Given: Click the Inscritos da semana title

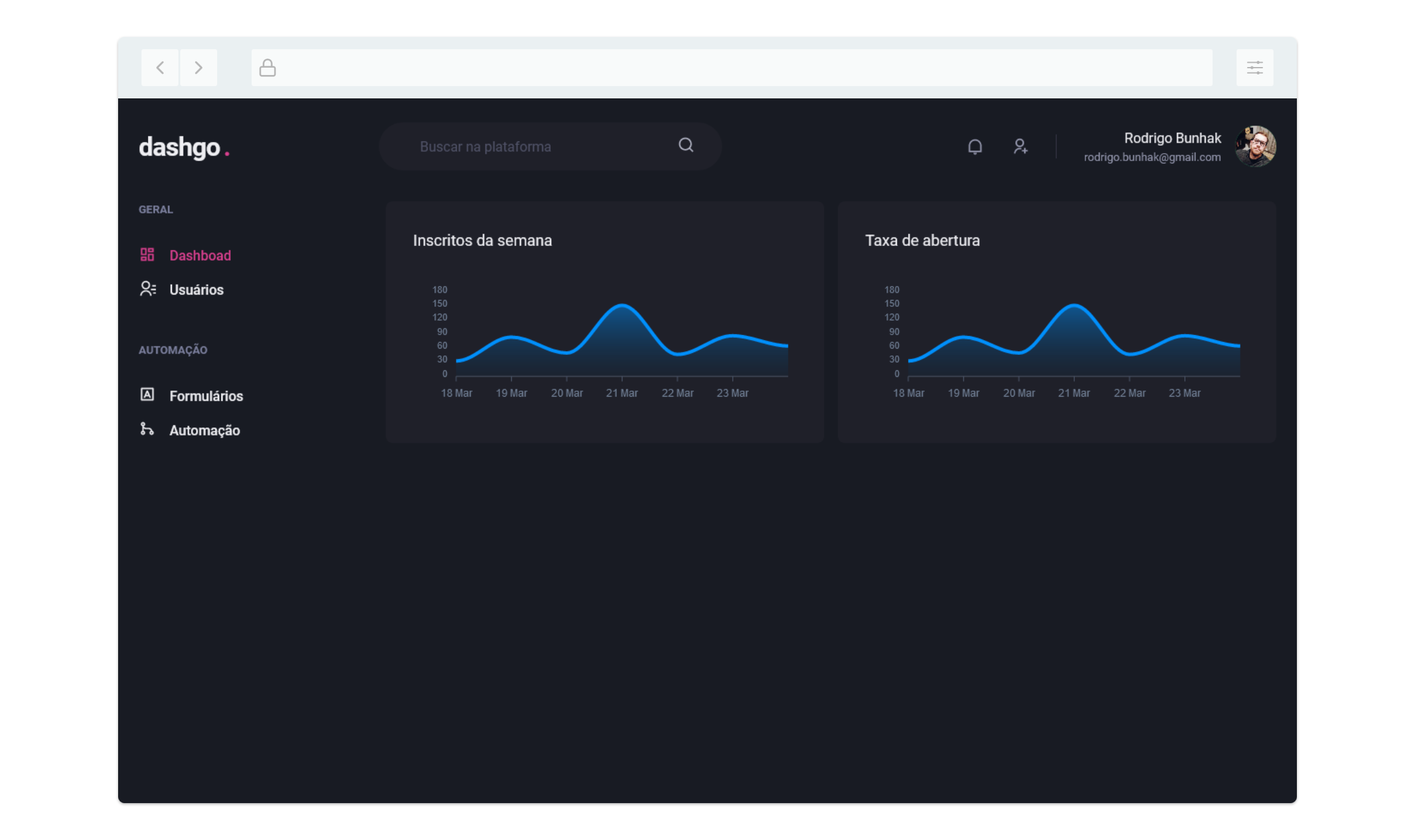Looking at the screenshot, I should pyautogui.click(x=482, y=240).
